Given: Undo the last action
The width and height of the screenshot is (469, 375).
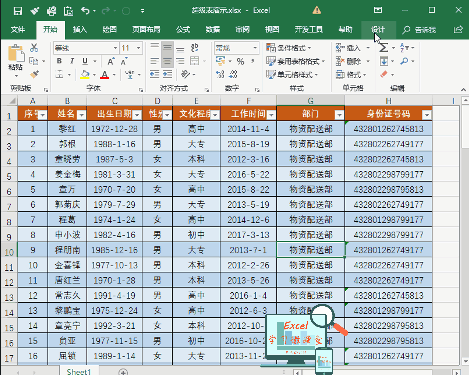Looking at the screenshot, I should tap(85, 11).
